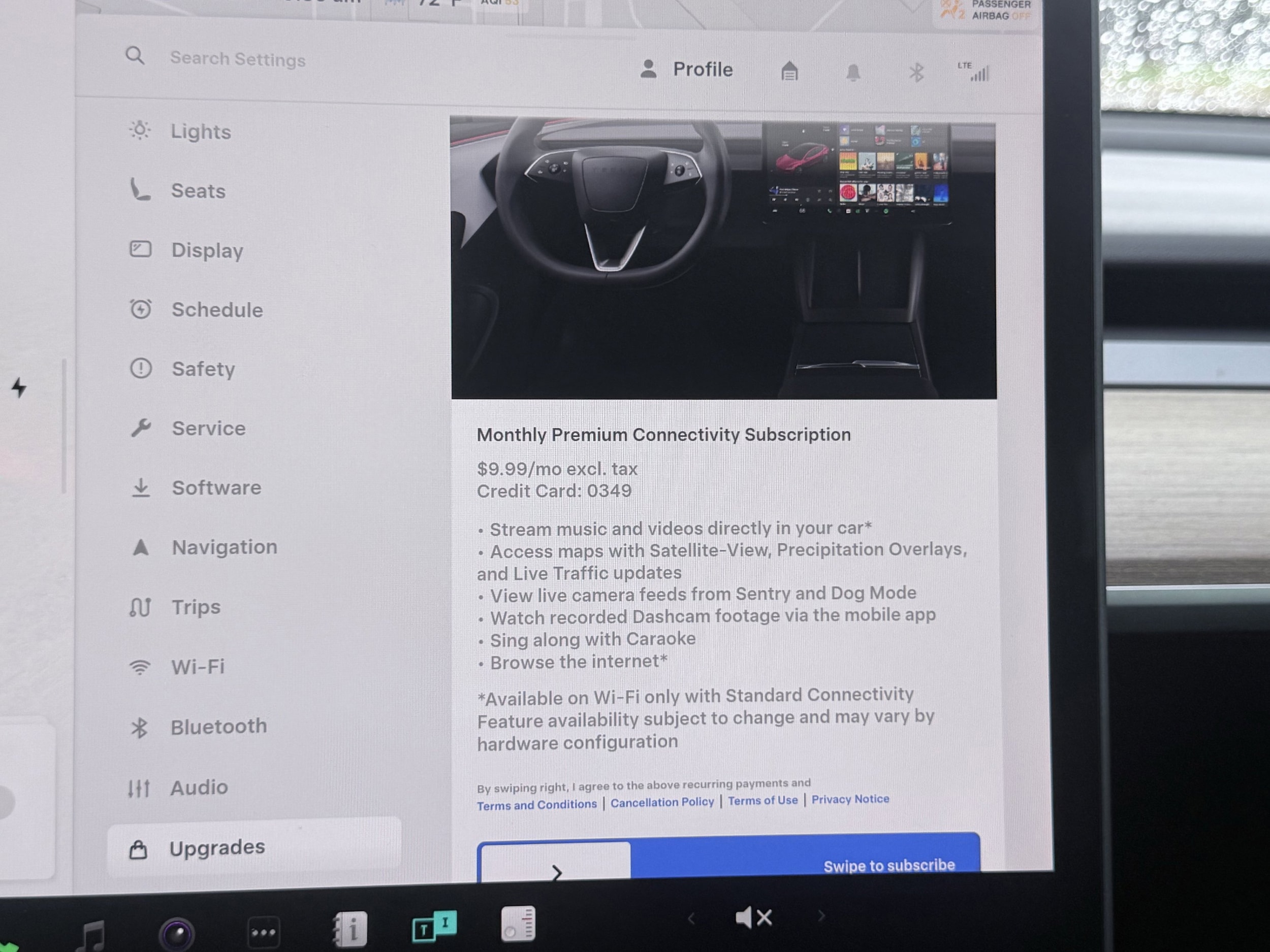
Task: Open the three-dots app launcher
Action: (264, 932)
